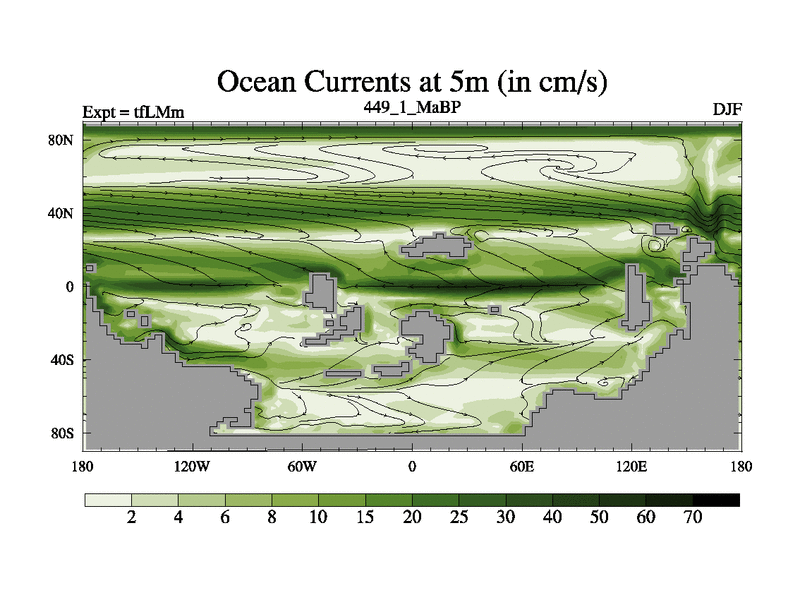Image resolution: width=800 pixels, height=600 pixels.
Task: Choose colorbar swatch between 60 and 70
Action: coord(669,499)
